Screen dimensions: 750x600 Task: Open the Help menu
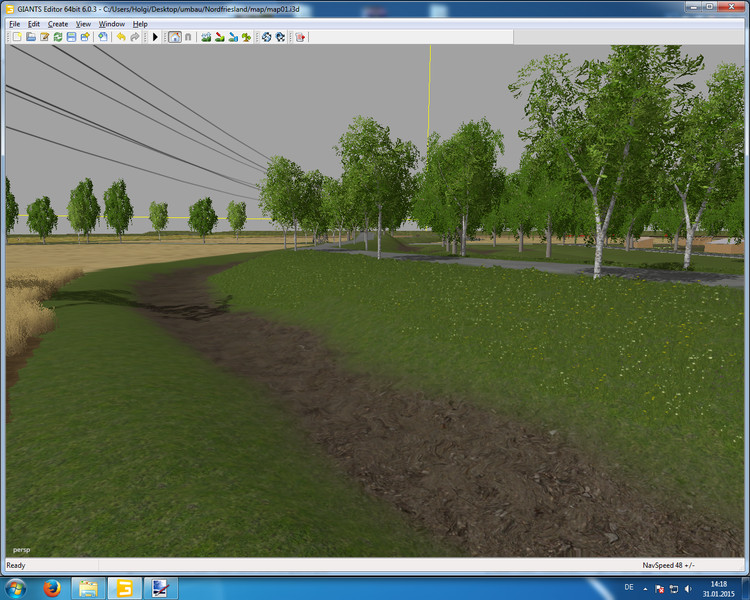click(140, 23)
